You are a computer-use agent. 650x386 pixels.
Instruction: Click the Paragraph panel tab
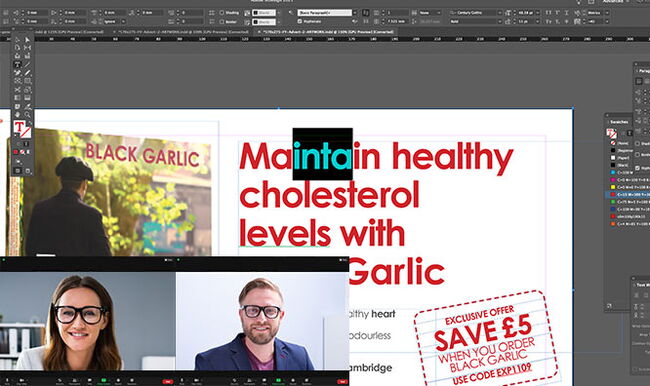(x=644, y=71)
